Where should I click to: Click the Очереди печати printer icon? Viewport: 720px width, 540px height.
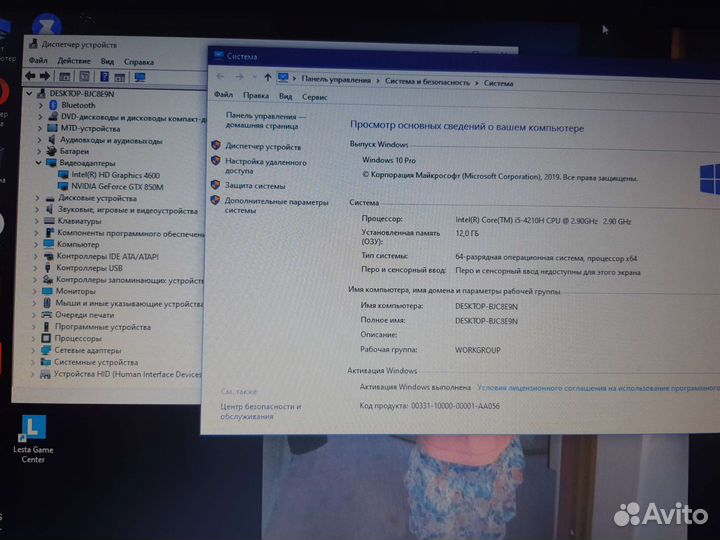coord(47,315)
